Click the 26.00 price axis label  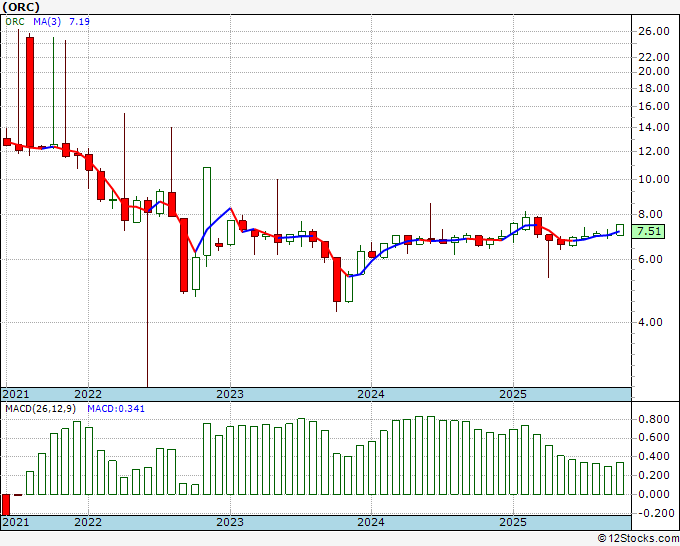(x=654, y=31)
